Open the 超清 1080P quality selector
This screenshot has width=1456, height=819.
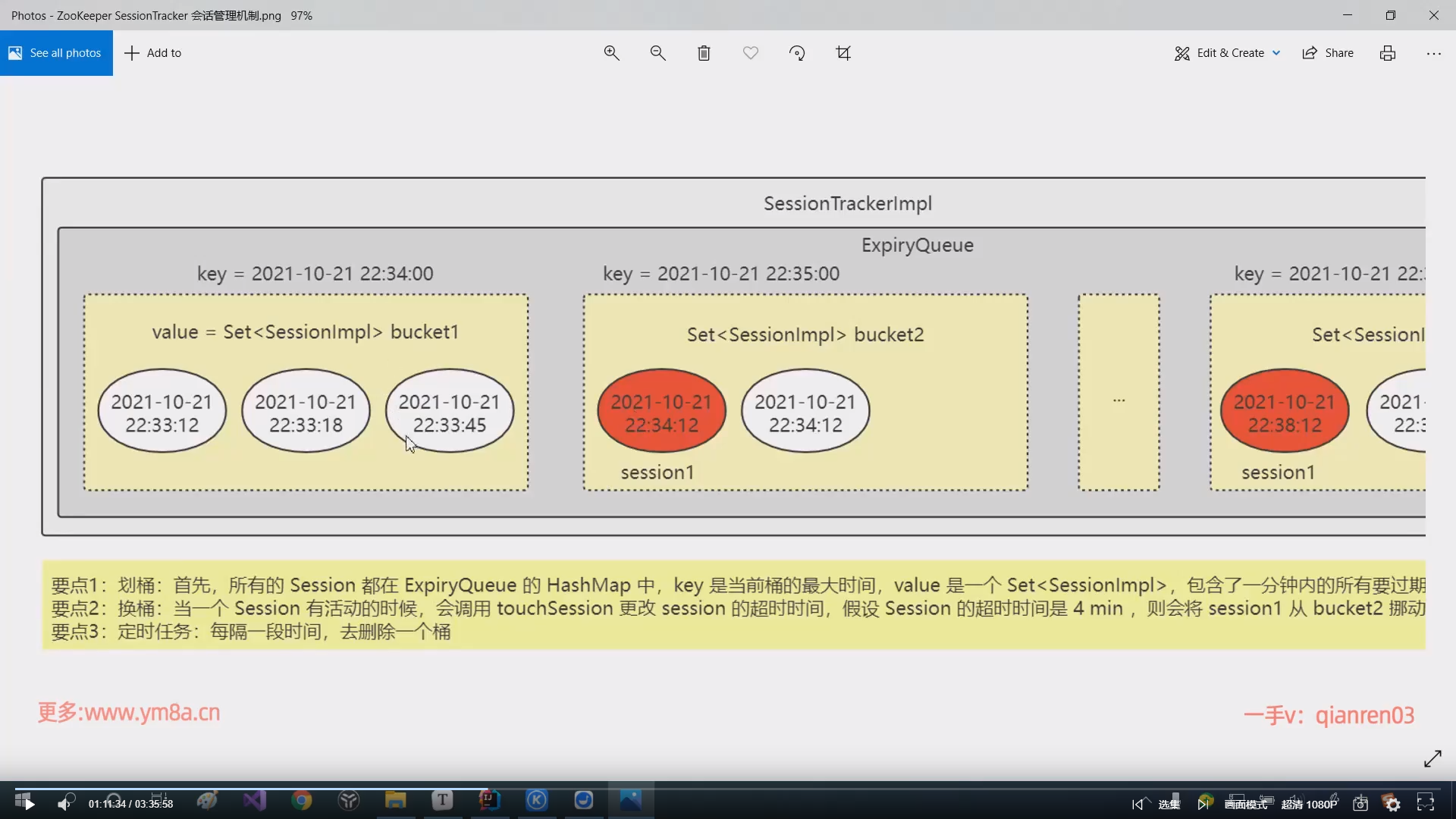point(1309,804)
